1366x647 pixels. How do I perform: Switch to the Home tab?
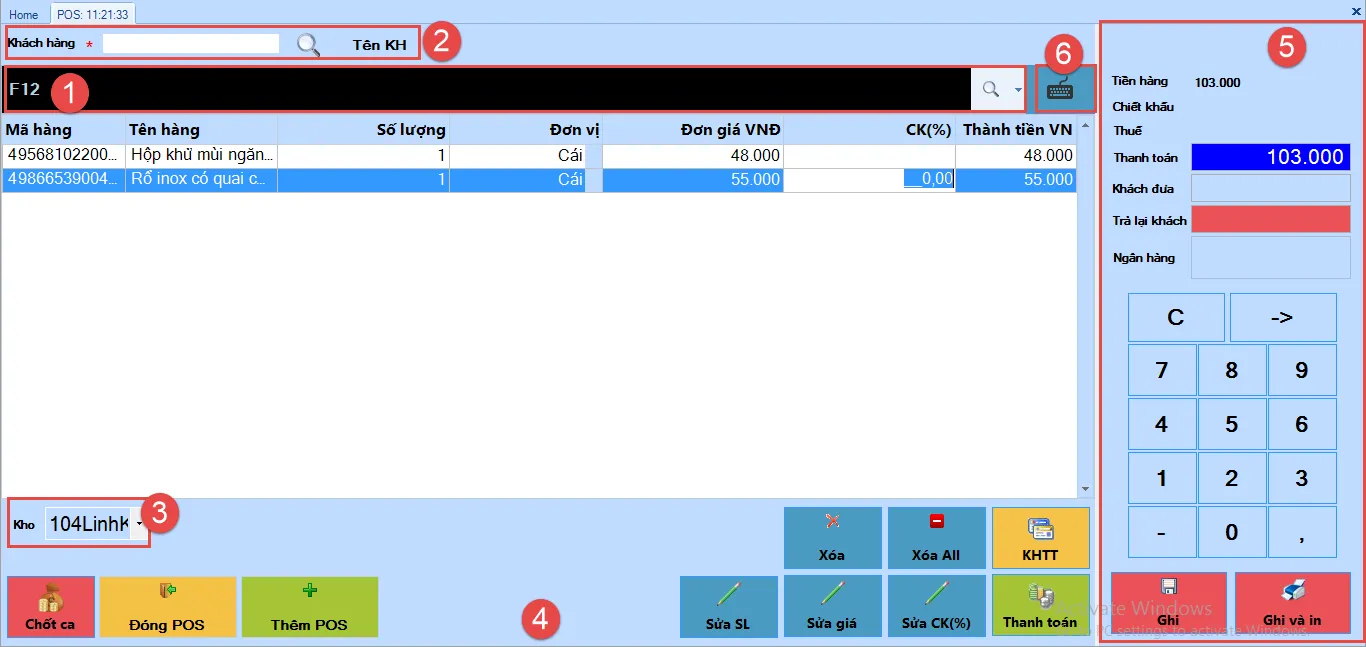tap(23, 14)
